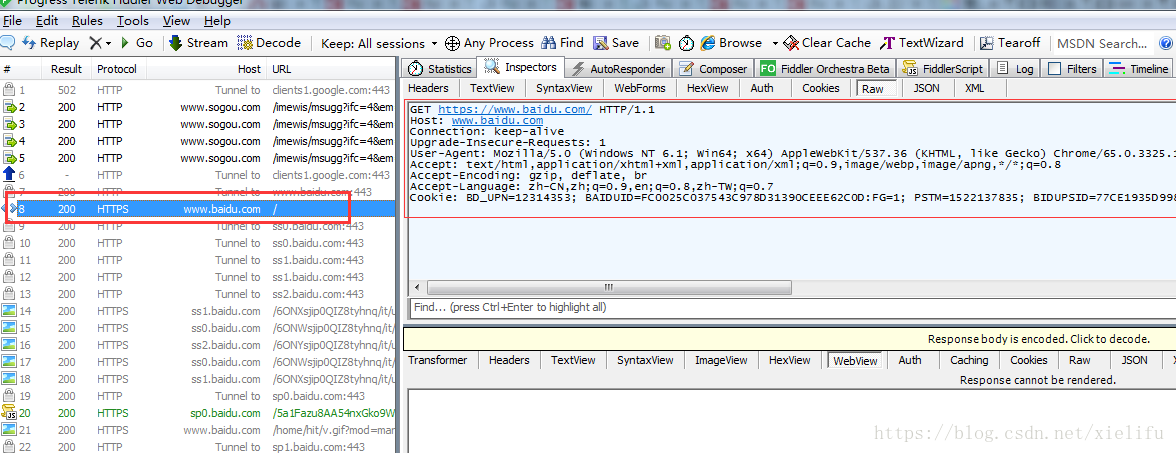Image resolution: width=1176 pixels, height=453 pixels.
Task: Click the timer clock icon
Action: [686, 43]
